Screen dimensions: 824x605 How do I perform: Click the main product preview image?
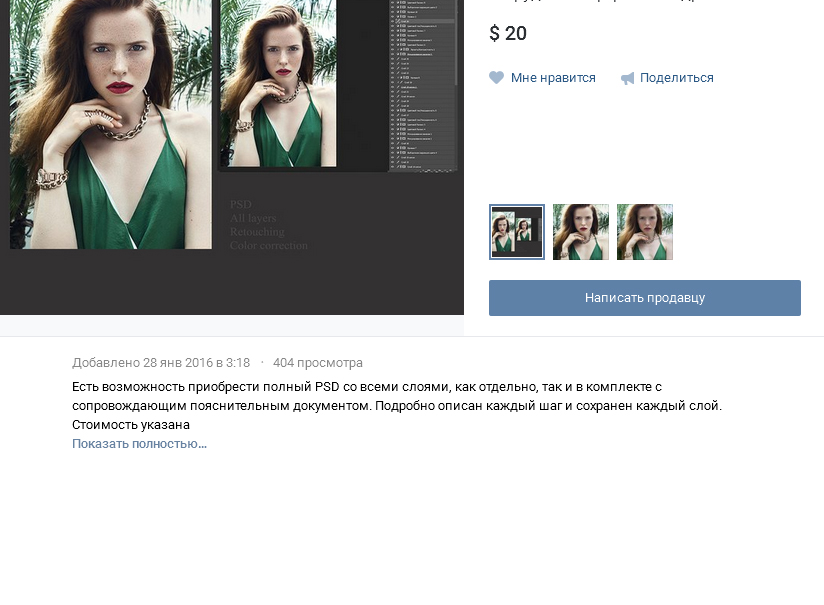(232, 157)
